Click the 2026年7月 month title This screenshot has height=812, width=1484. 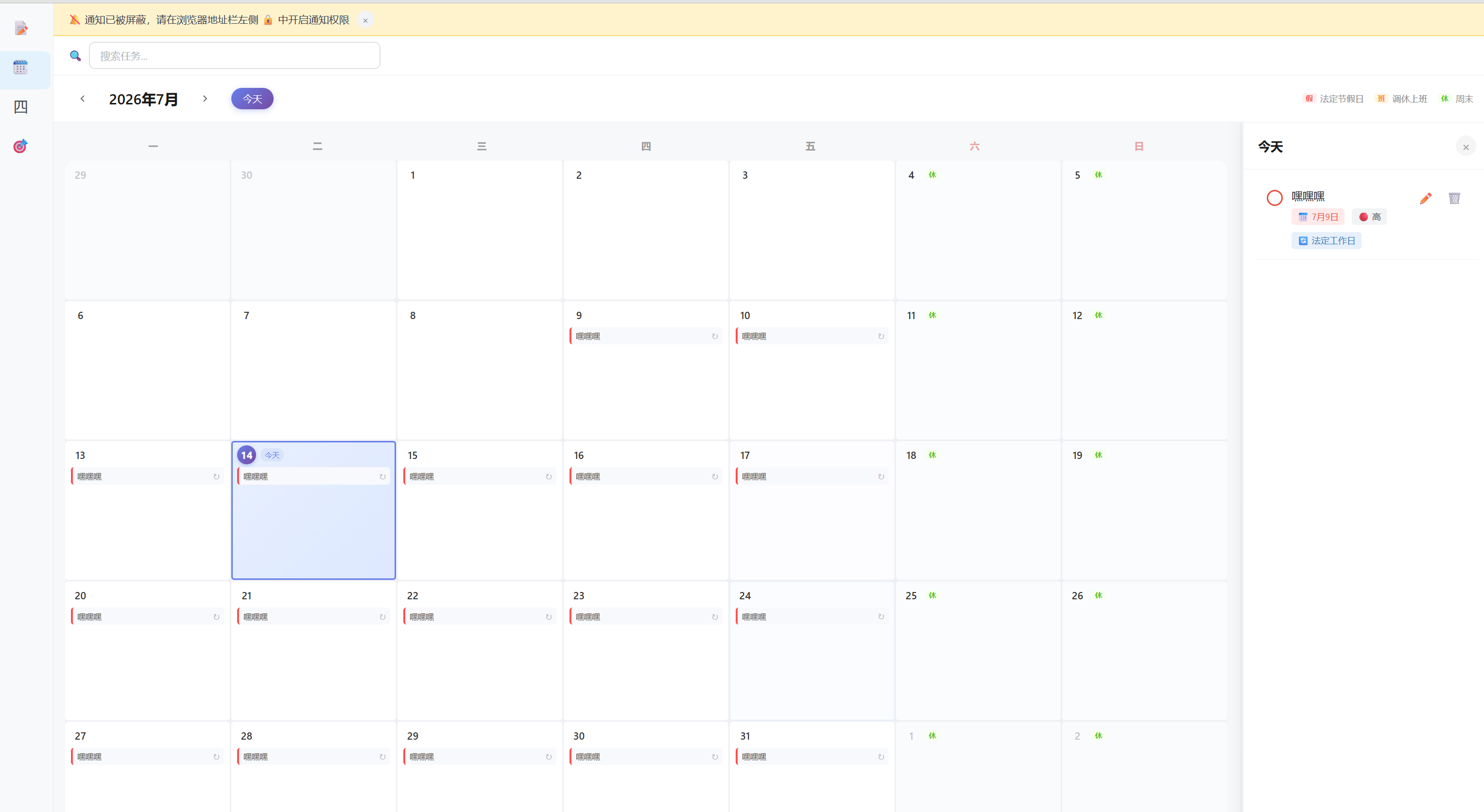[x=143, y=99]
